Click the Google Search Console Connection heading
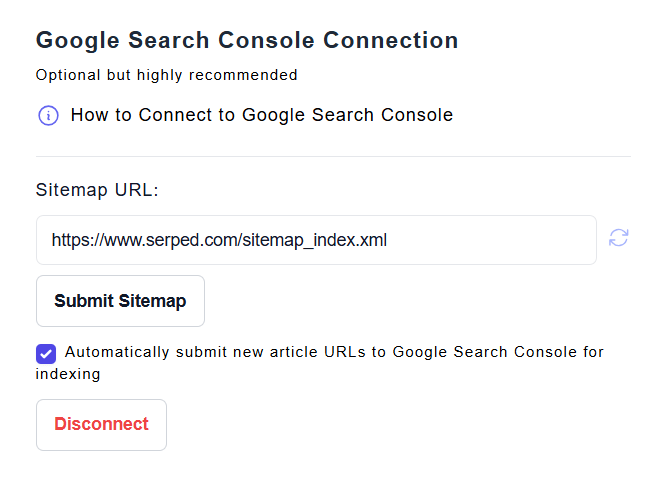Viewport: 652px width, 480px height. point(247,41)
